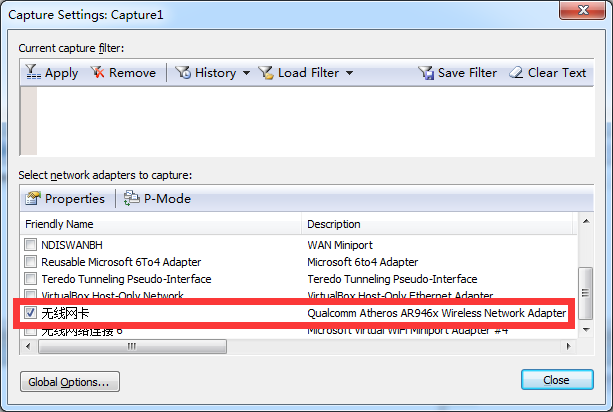The width and height of the screenshot is (613, 412).
Task: Click the Load Filter icon
Action: tap(266, 72)
